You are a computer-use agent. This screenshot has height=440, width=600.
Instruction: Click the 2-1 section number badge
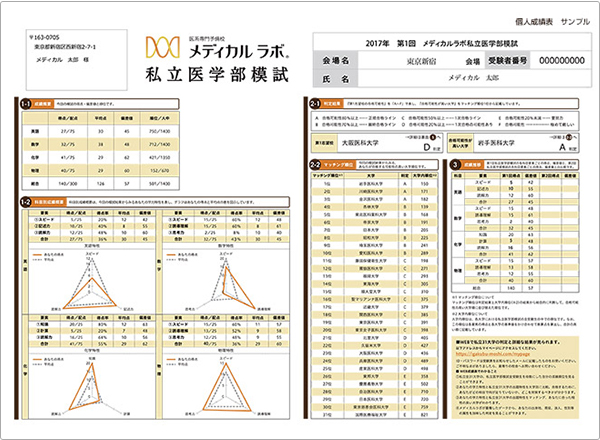tap(314, 101)
